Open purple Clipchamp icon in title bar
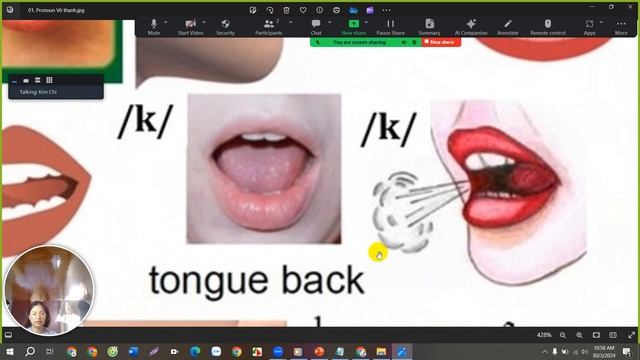 370,10
